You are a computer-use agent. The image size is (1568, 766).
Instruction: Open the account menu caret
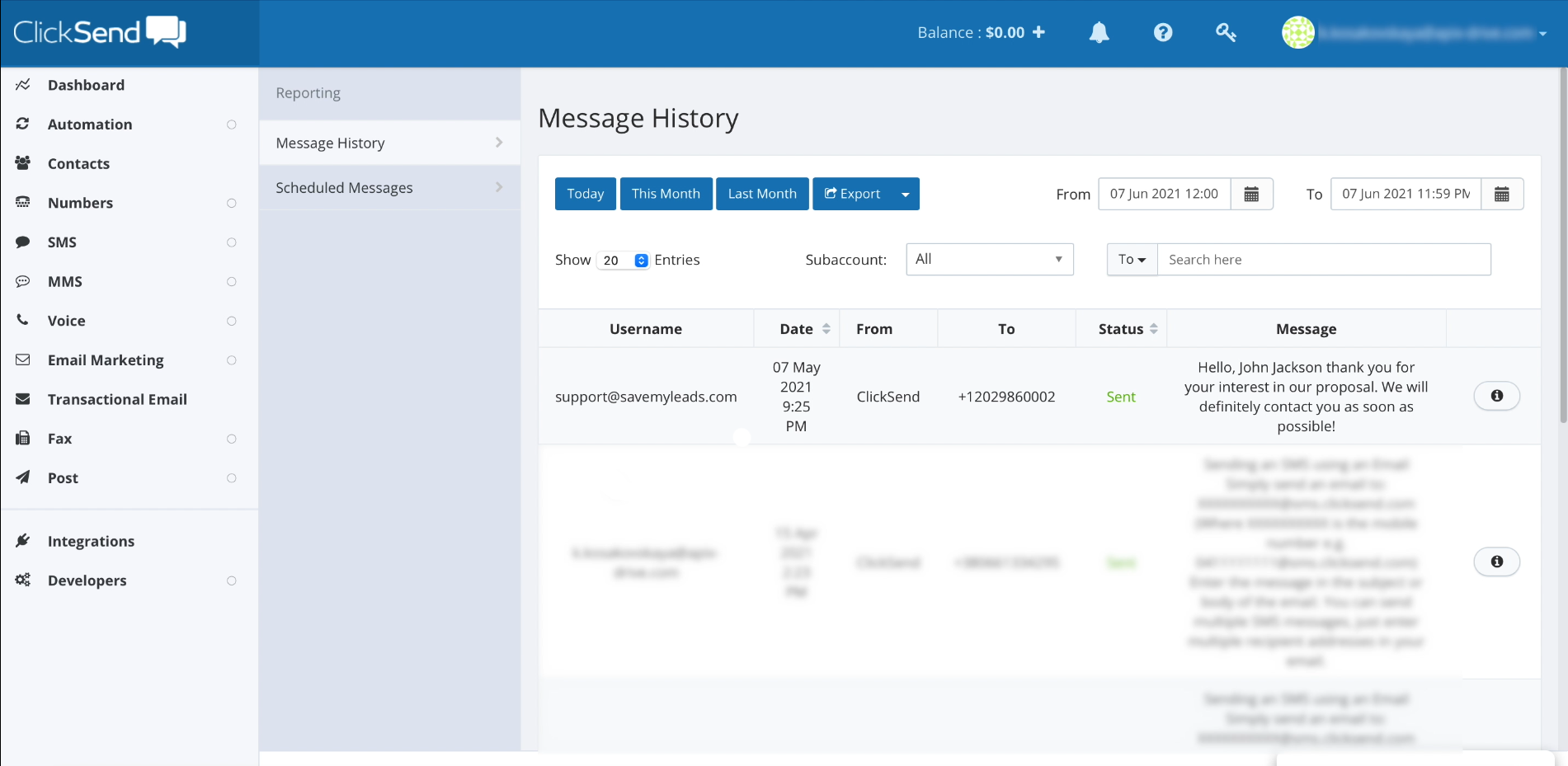pyautogui.click(x=1542, y=34)
